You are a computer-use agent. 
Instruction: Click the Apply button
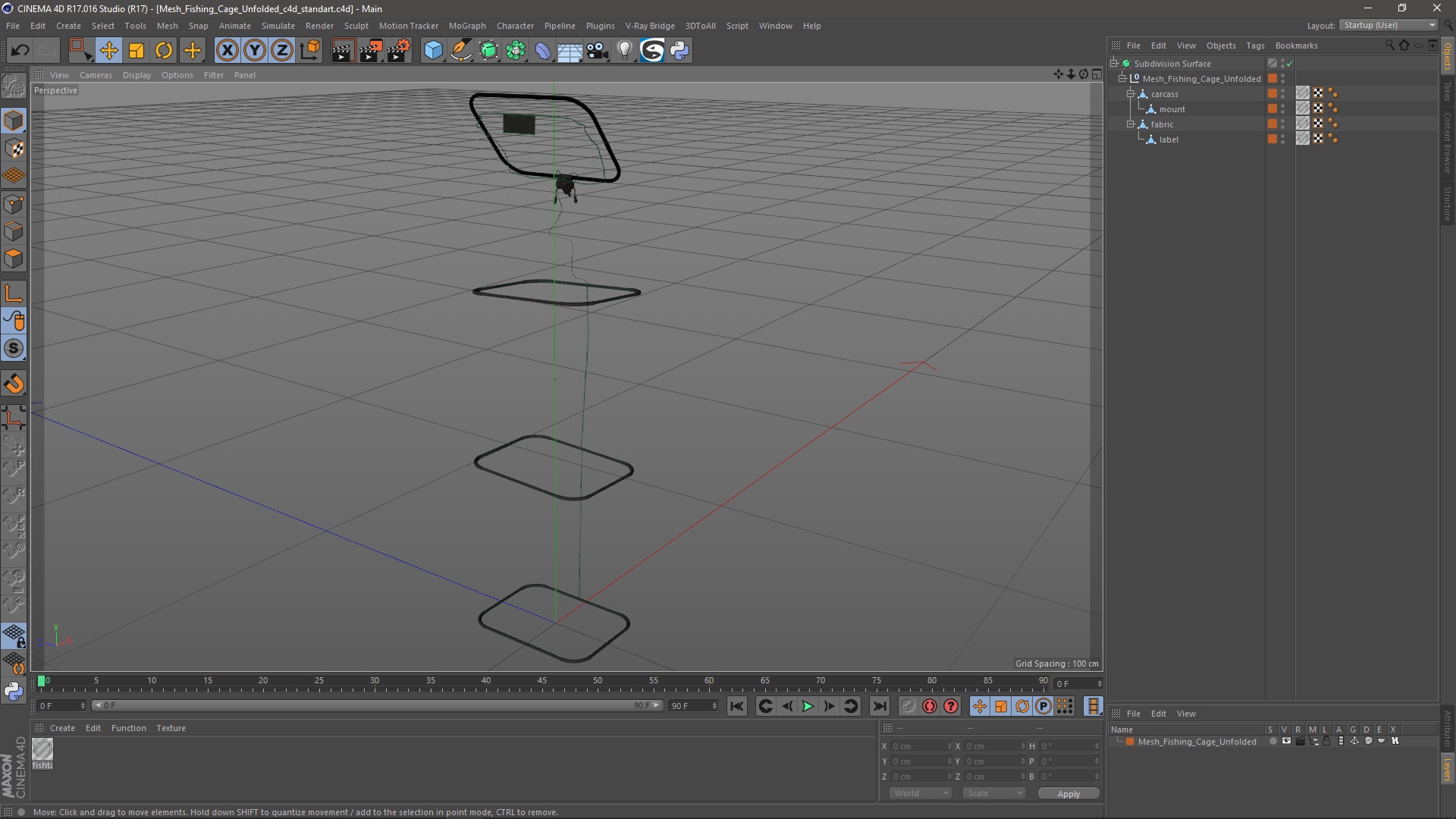(x=1068, y=794)
